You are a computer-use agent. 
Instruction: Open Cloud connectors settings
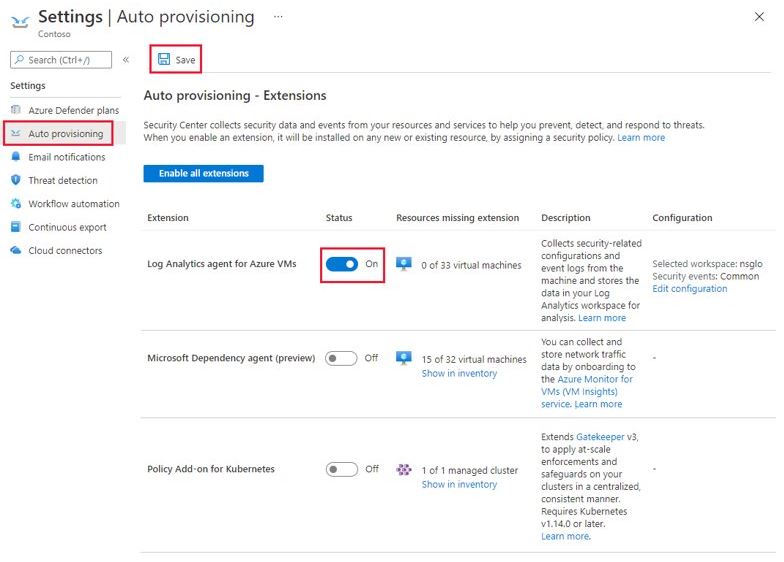(x=65, y=250)
